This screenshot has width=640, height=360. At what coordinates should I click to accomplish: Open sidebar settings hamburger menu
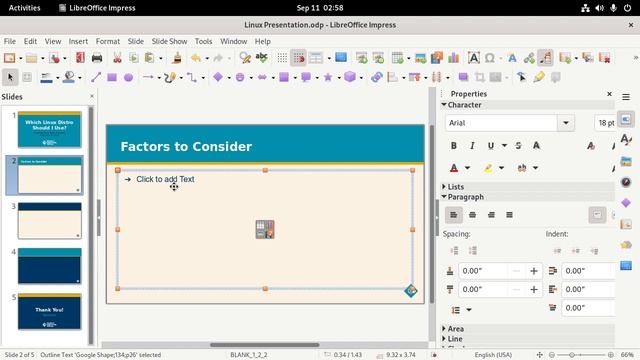click(x=626, y=97)
